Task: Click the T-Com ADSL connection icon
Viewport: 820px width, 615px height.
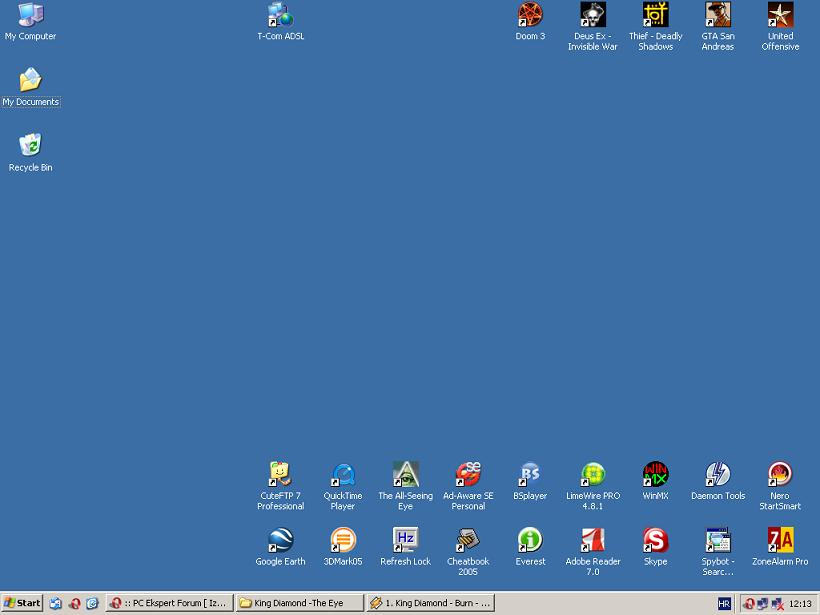Action: tap(280, 16)
